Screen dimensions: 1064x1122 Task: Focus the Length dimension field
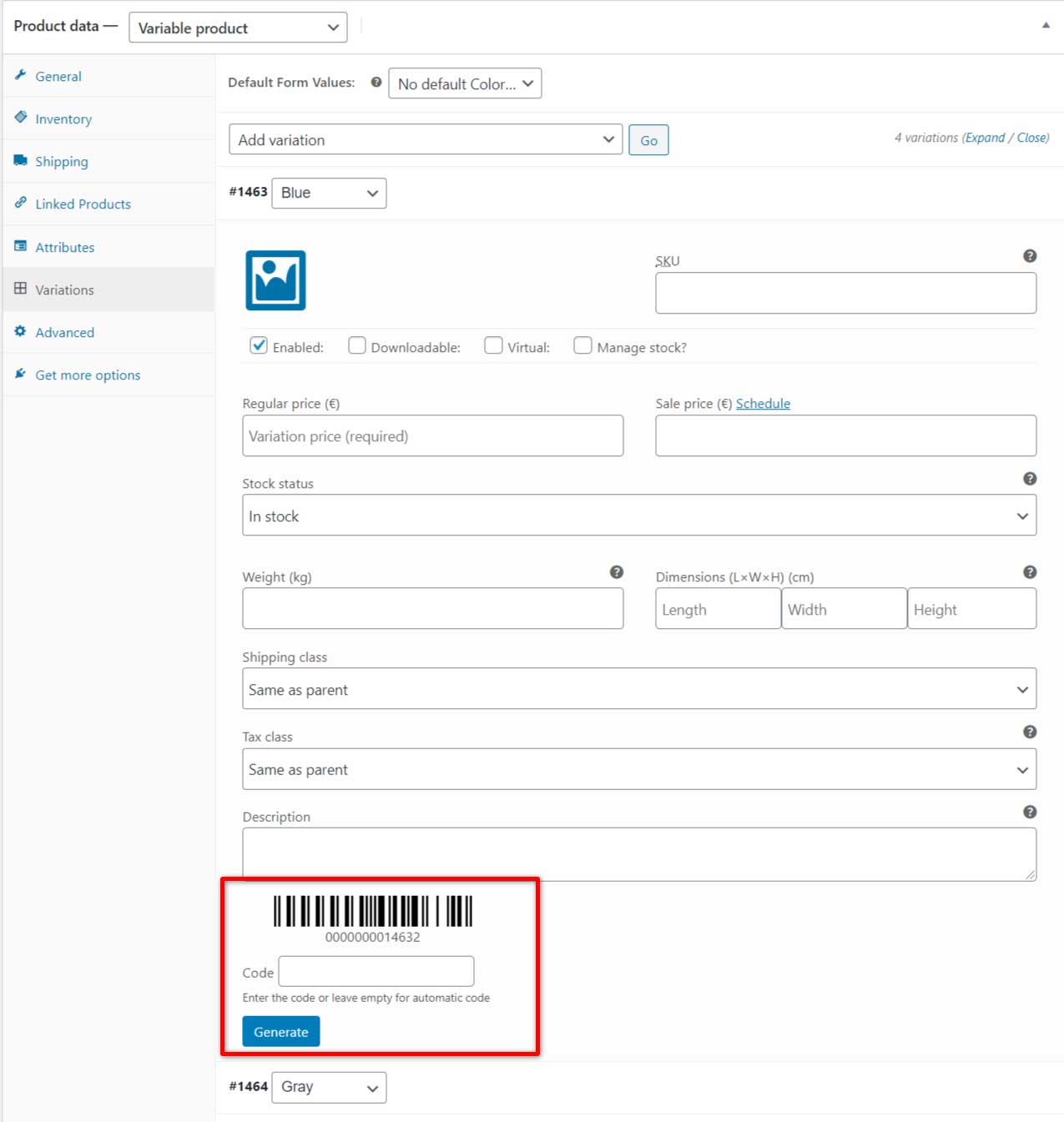719,609
